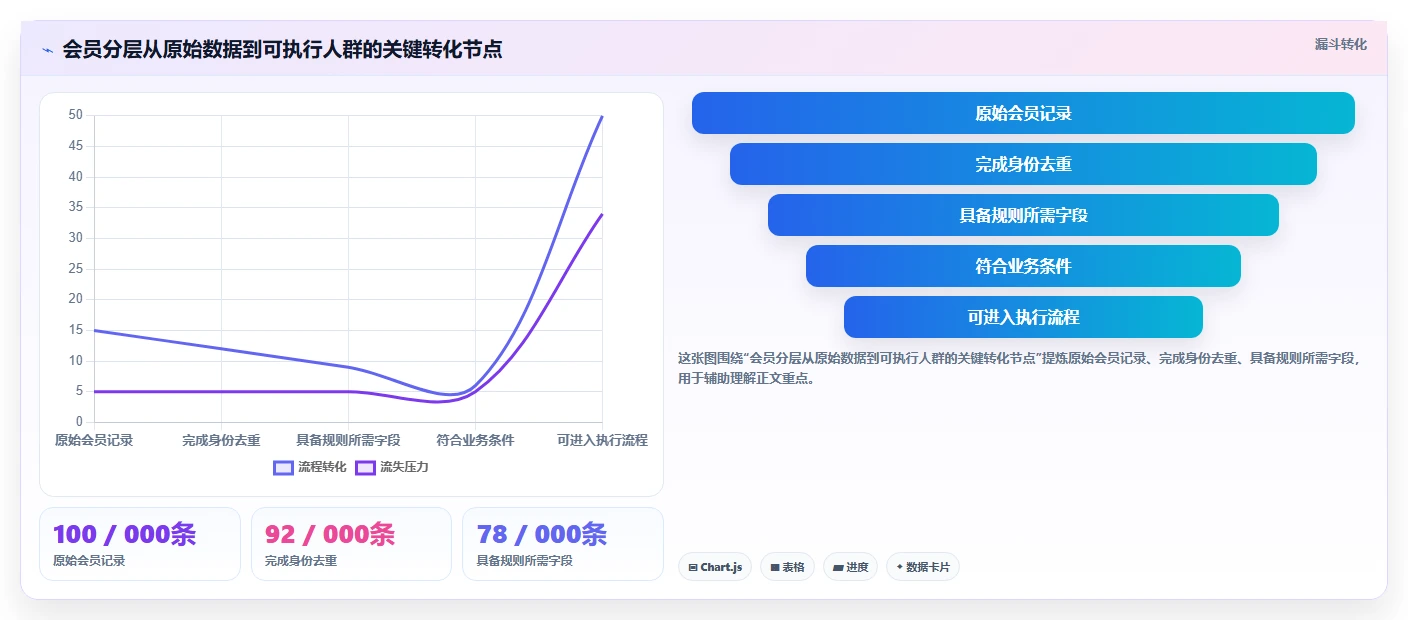Click the x-axis label 完成身份去重
The width and height of the screenshot is (1408, 620).
pos(221,440)
